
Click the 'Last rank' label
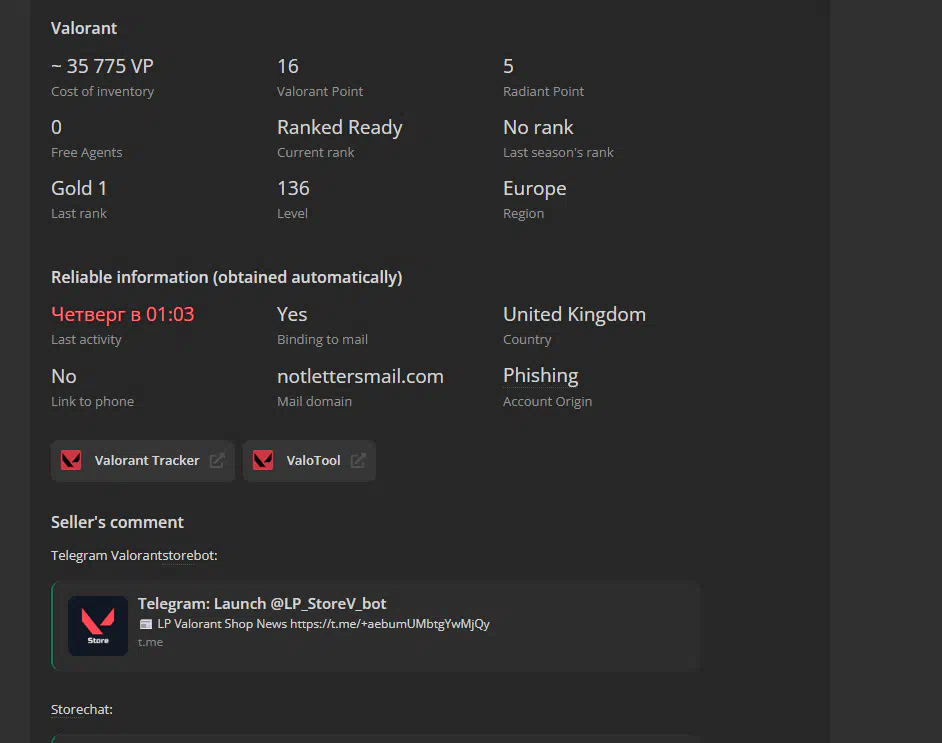click(x=79, y=214)
